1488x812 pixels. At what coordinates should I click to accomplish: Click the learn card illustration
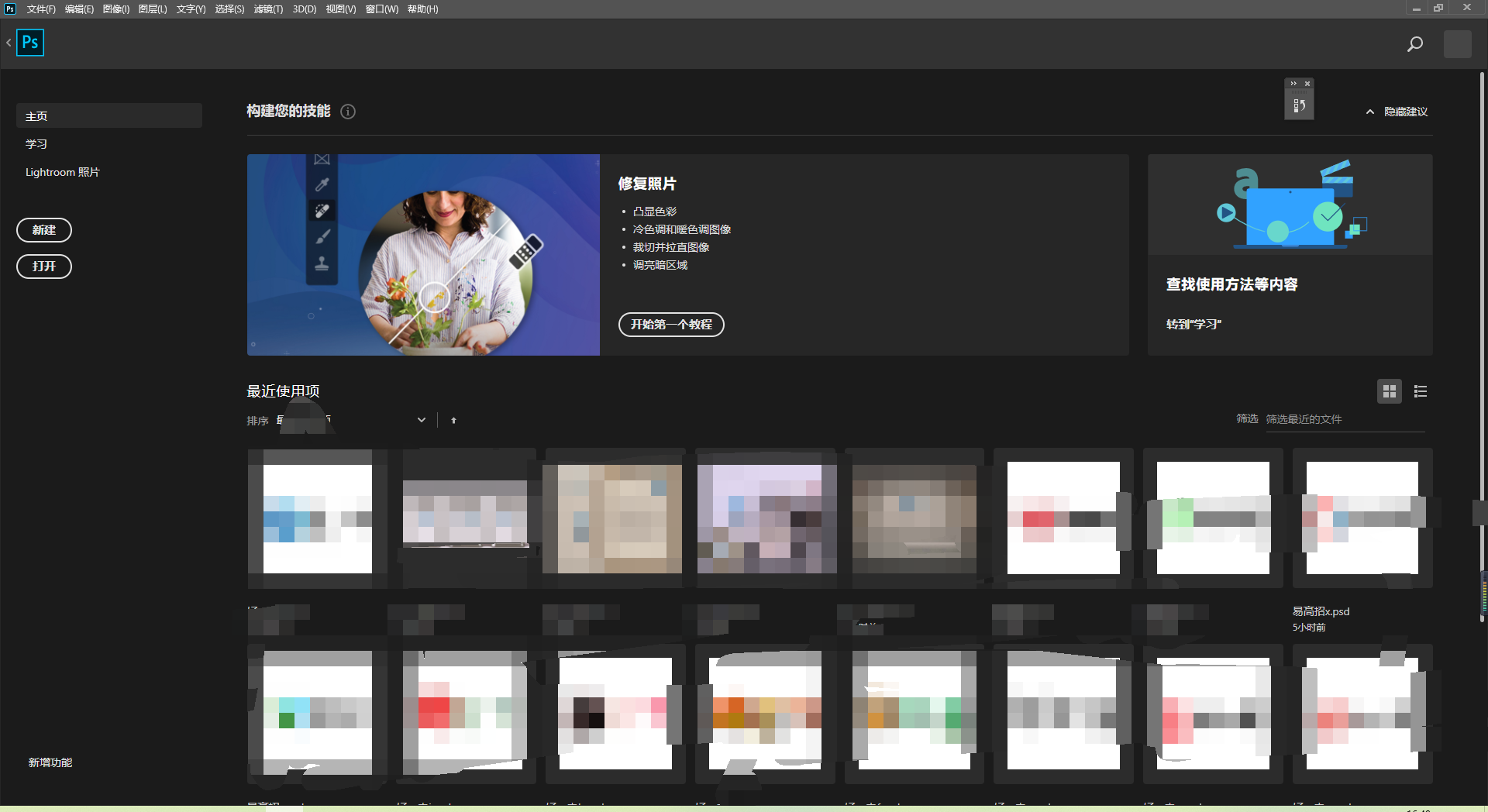tap(1290, 205)
